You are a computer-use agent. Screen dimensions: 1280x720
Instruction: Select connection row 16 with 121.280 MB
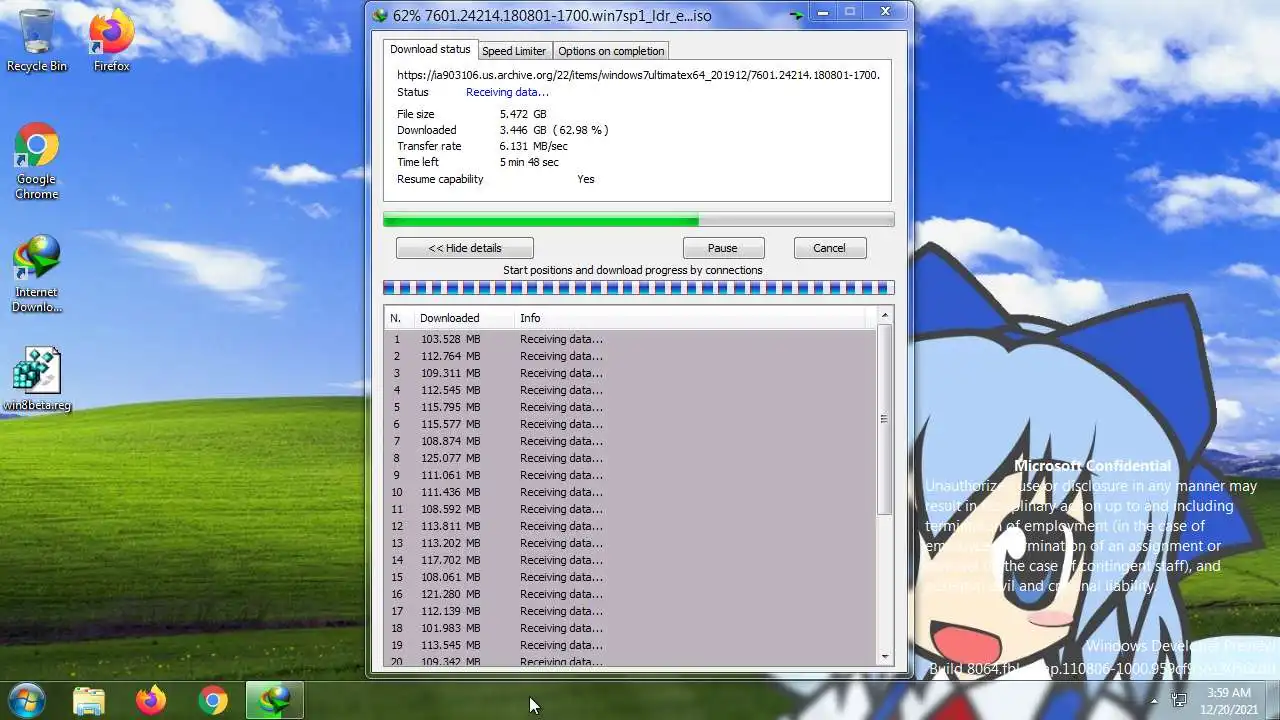coord(630,594)
